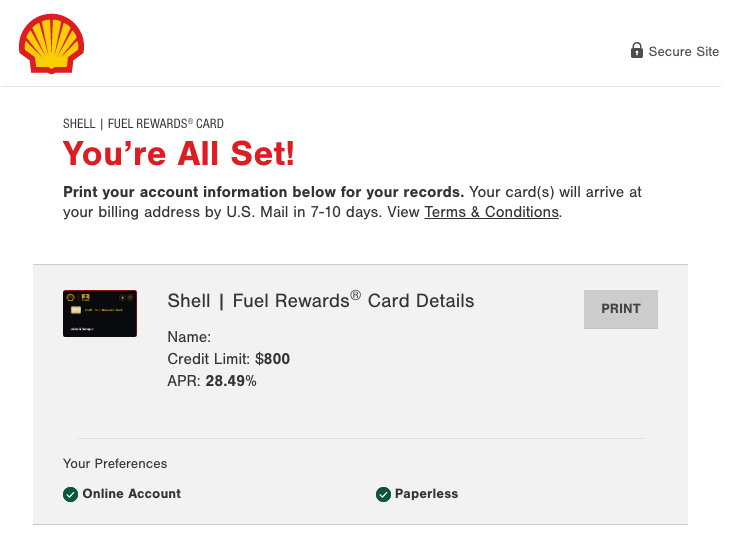Click the Name field label
This screenshot has height=534, width=736.
tap(189, 337)
